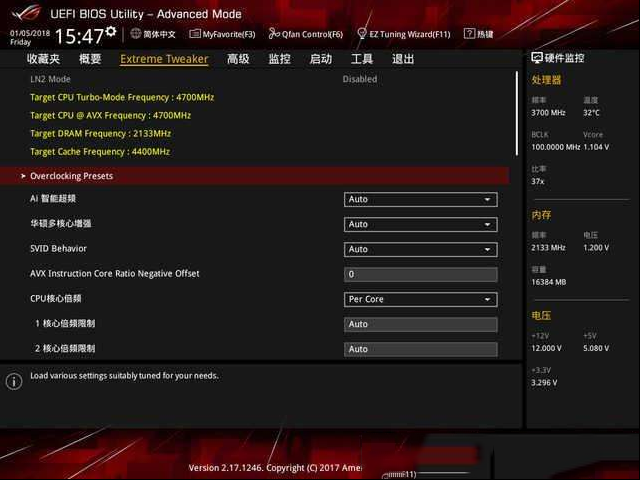
Task: Click EZ Tuning Wizard bulb icon
Action: tap(362, 33)
